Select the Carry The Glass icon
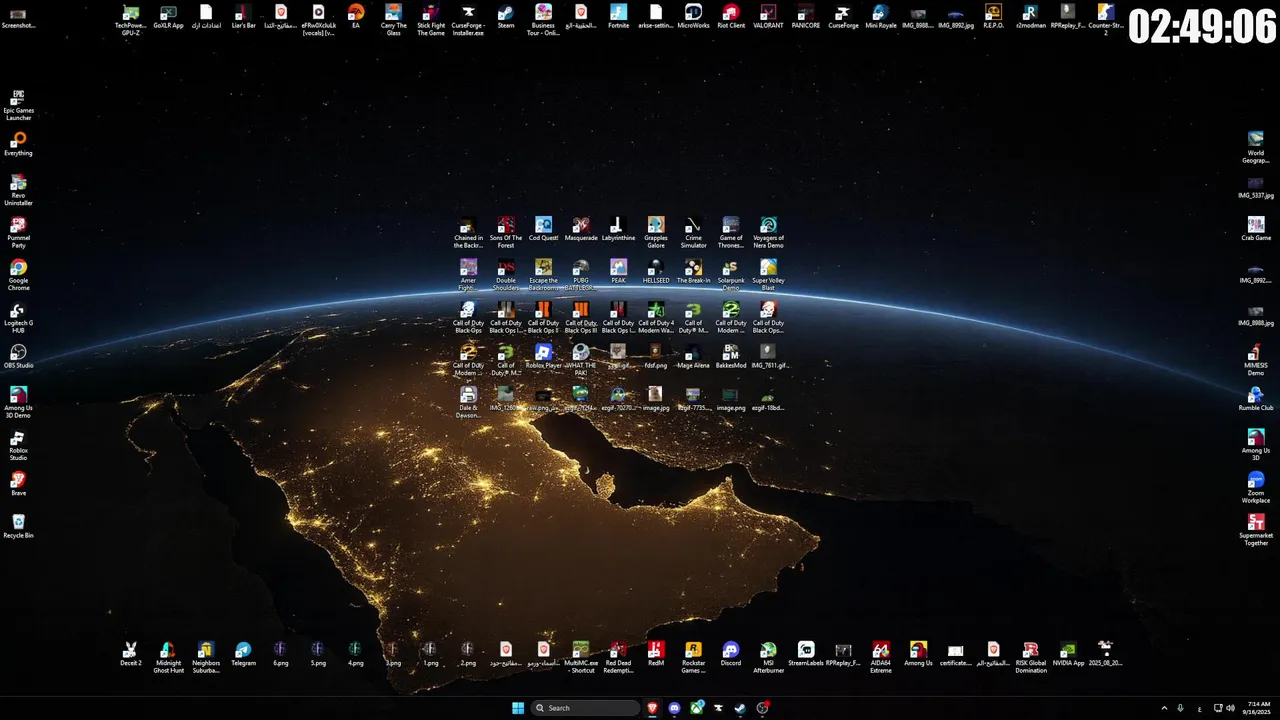The height and width of the screenshot is (720, 1280). [x=393, y=19]
